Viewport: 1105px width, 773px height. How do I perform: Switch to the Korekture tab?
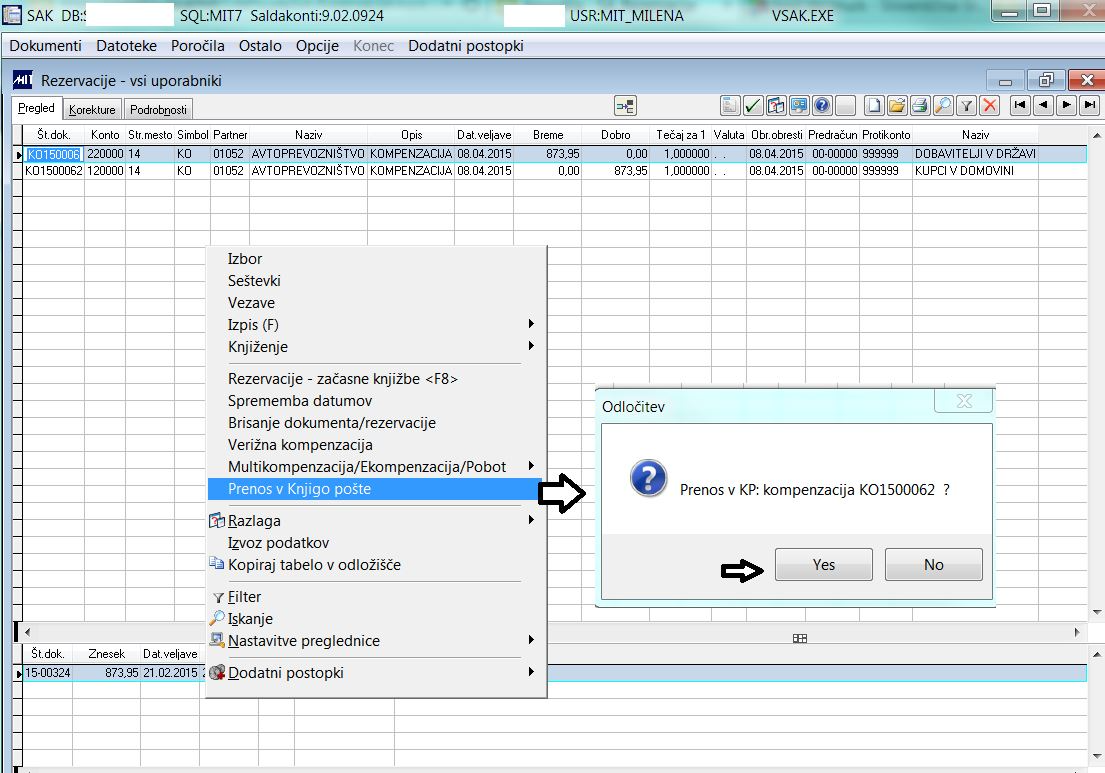point(92,110)
